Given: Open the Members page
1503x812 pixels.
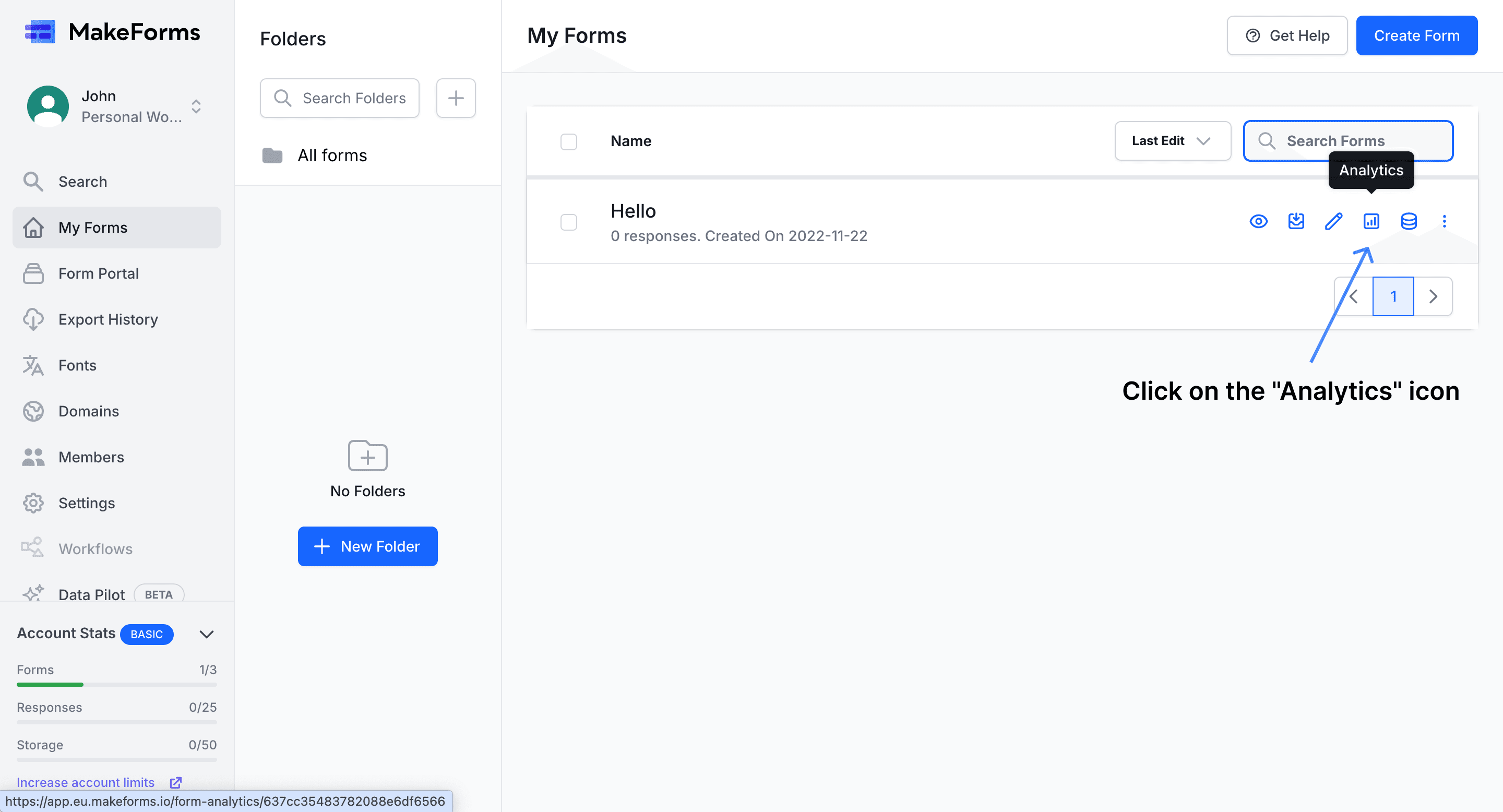Looking at the screenshot, I should pyautogui.click(x=117, y=457).
